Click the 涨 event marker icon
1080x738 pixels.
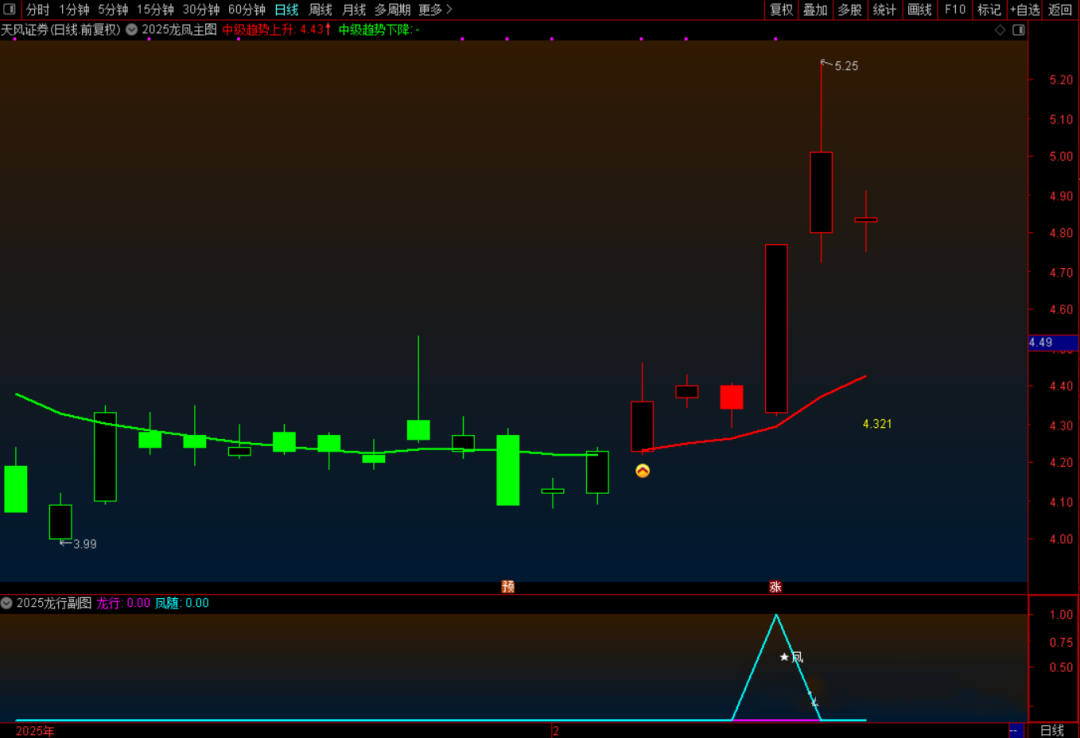775,587
